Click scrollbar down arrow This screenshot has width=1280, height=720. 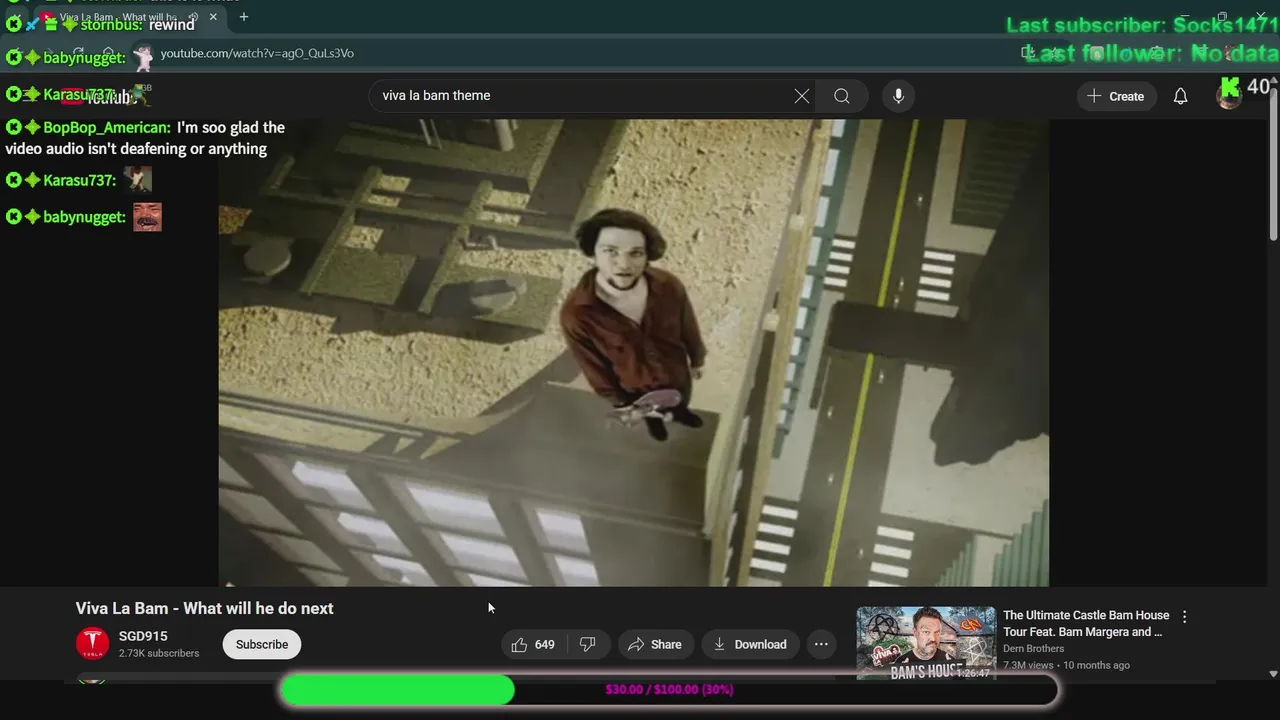(1273, 674)
